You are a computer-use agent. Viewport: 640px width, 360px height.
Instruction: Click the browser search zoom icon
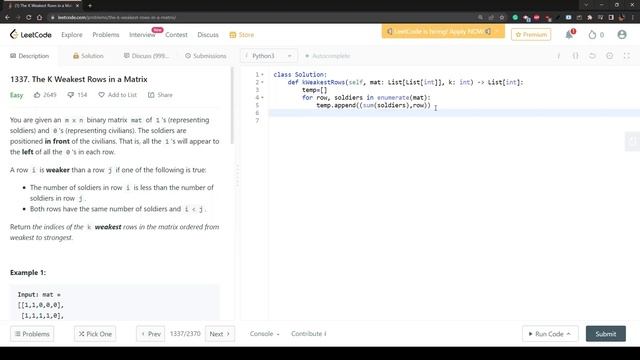point(480,18)
